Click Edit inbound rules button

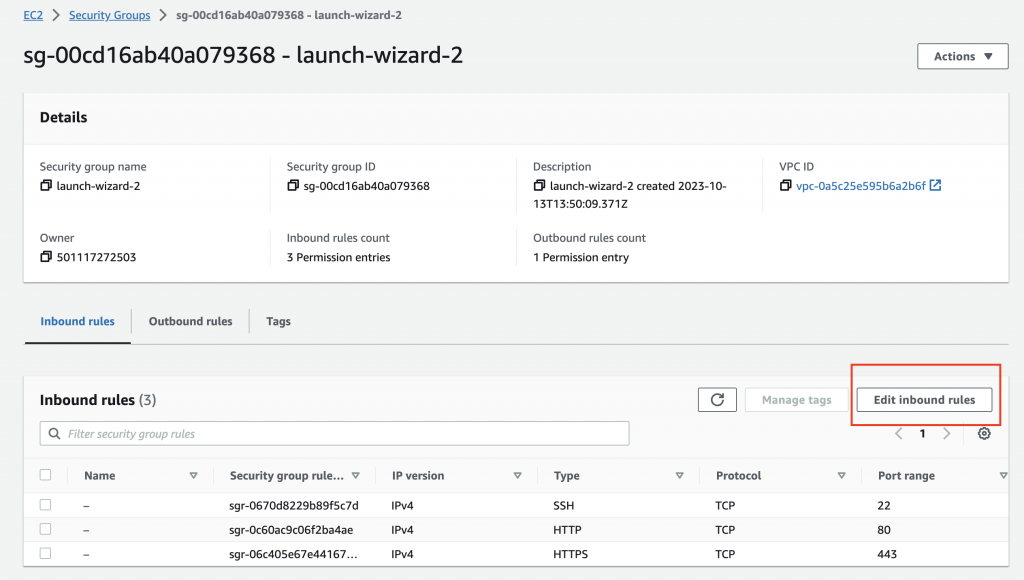[924, 400]
